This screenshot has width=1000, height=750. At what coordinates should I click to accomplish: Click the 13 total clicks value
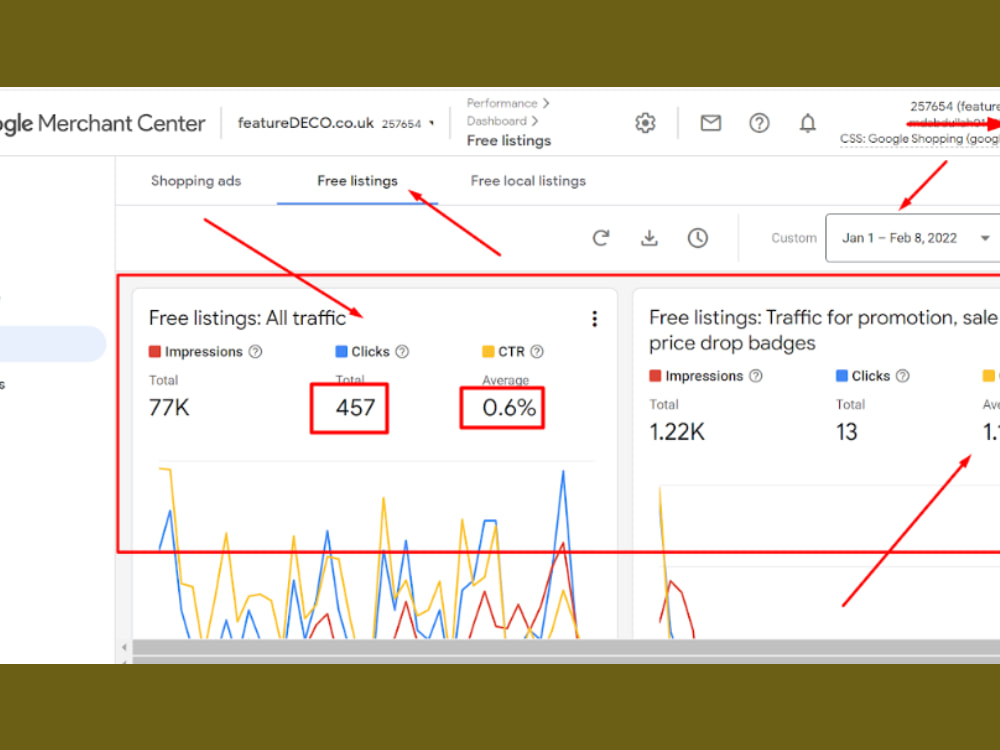pyautogui.click(x=847, y=432)
